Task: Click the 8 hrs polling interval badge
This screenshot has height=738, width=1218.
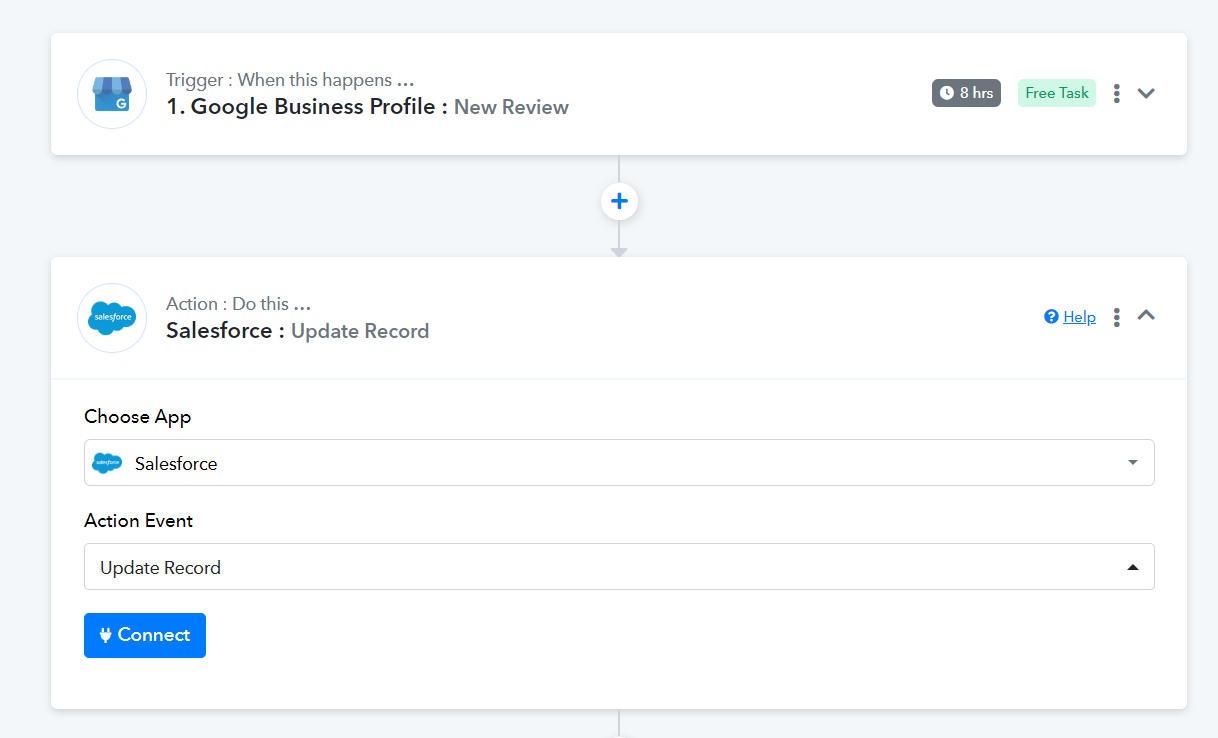Action: (x=966, y=93)
